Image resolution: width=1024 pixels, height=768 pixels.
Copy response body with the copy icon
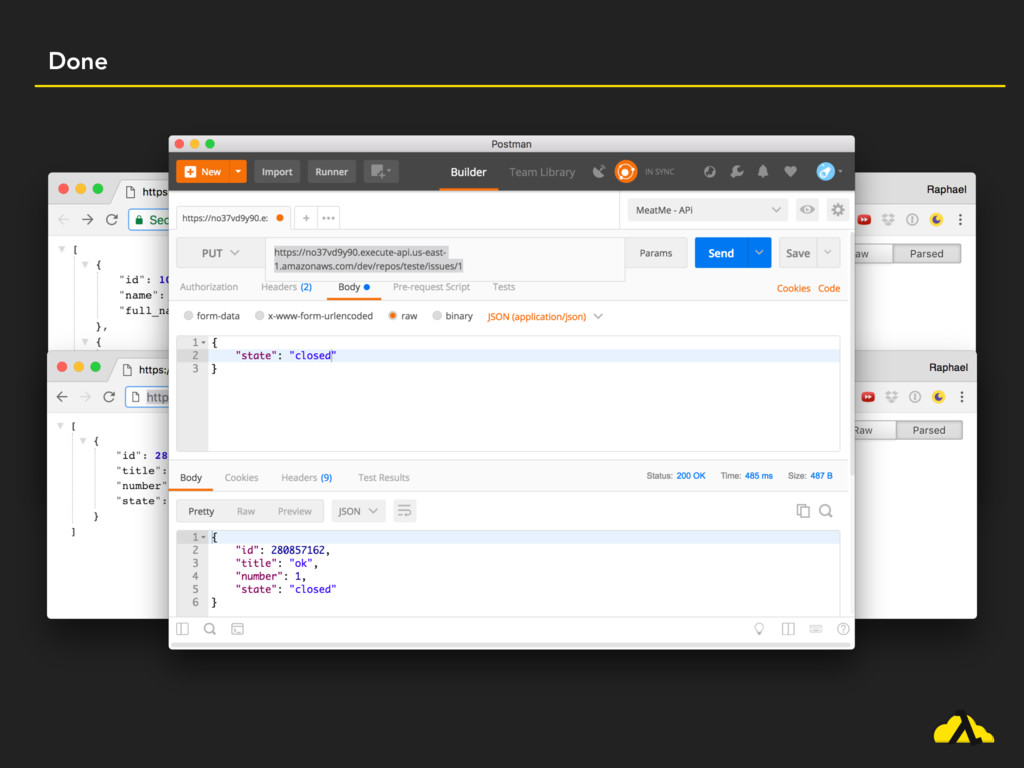(803, 511)
